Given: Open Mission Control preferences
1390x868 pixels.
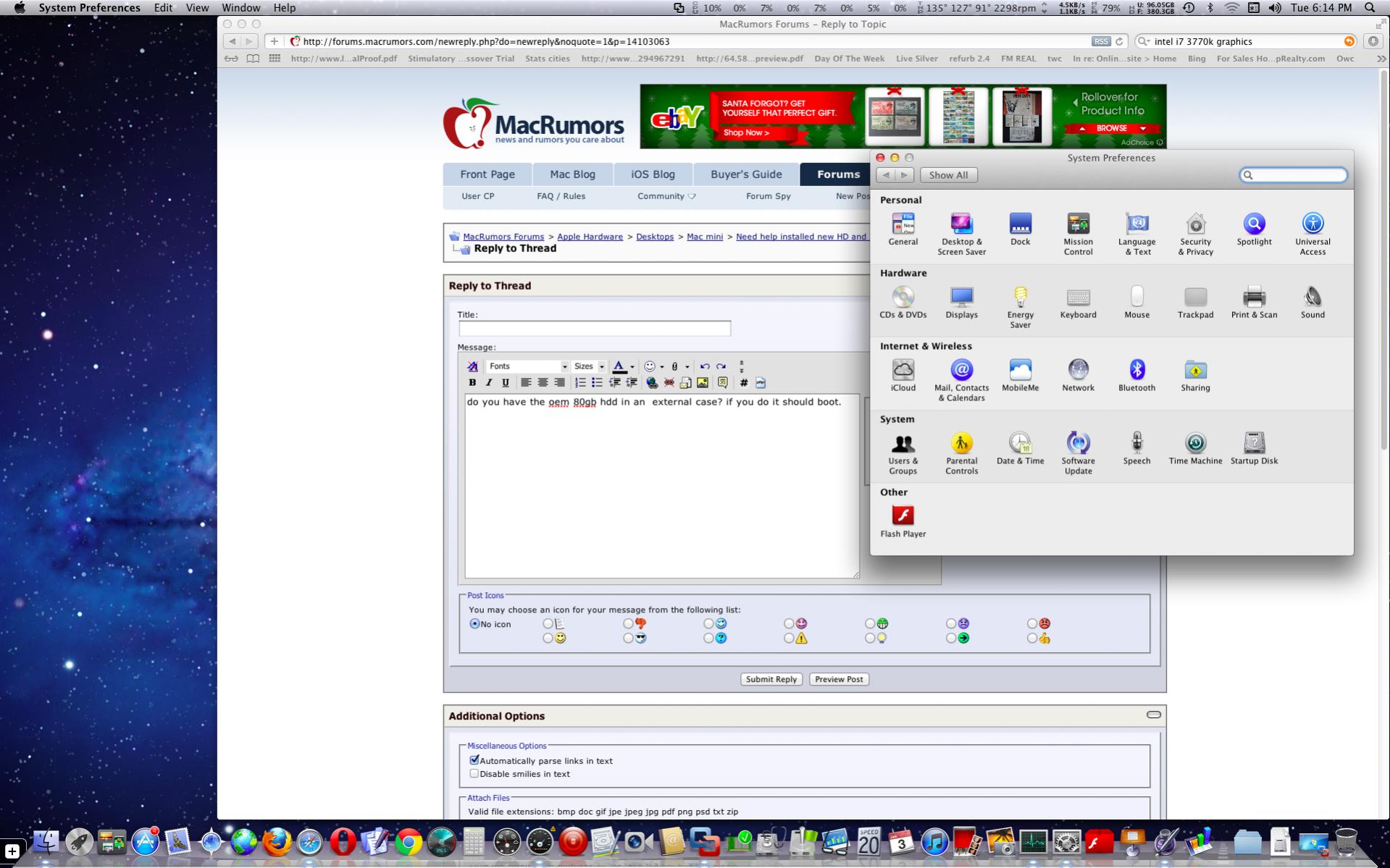Looking at the screenshot, I should pyautogui.click(x=1078, y=235).
